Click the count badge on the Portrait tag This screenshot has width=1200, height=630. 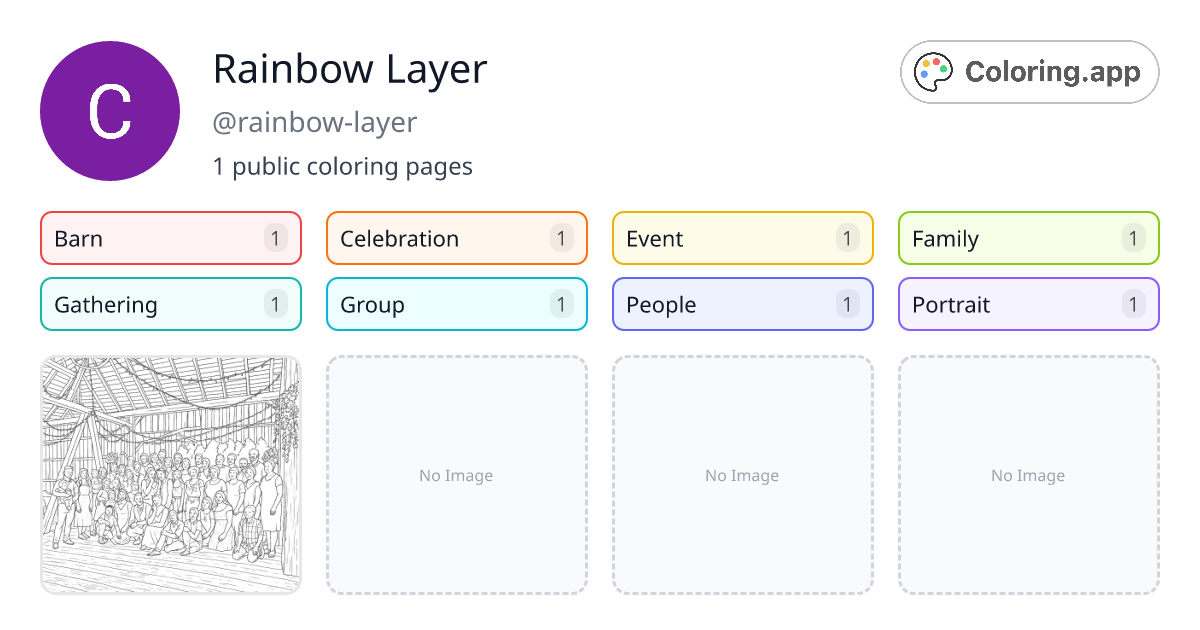tap(1133, 304)
